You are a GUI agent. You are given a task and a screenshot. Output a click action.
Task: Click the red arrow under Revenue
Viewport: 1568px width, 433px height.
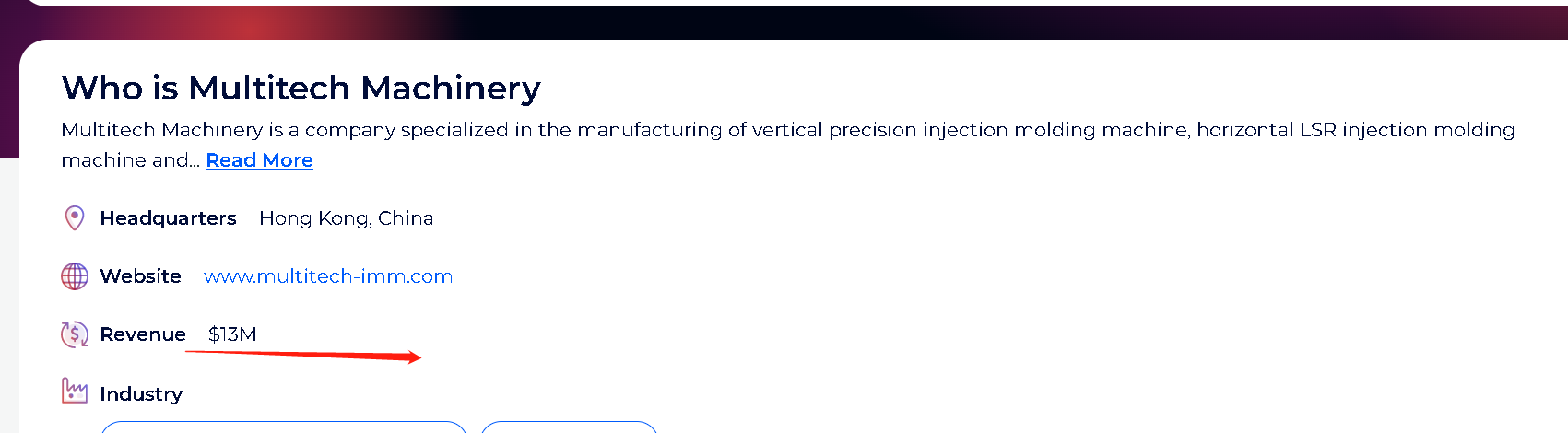pos(304,356)
